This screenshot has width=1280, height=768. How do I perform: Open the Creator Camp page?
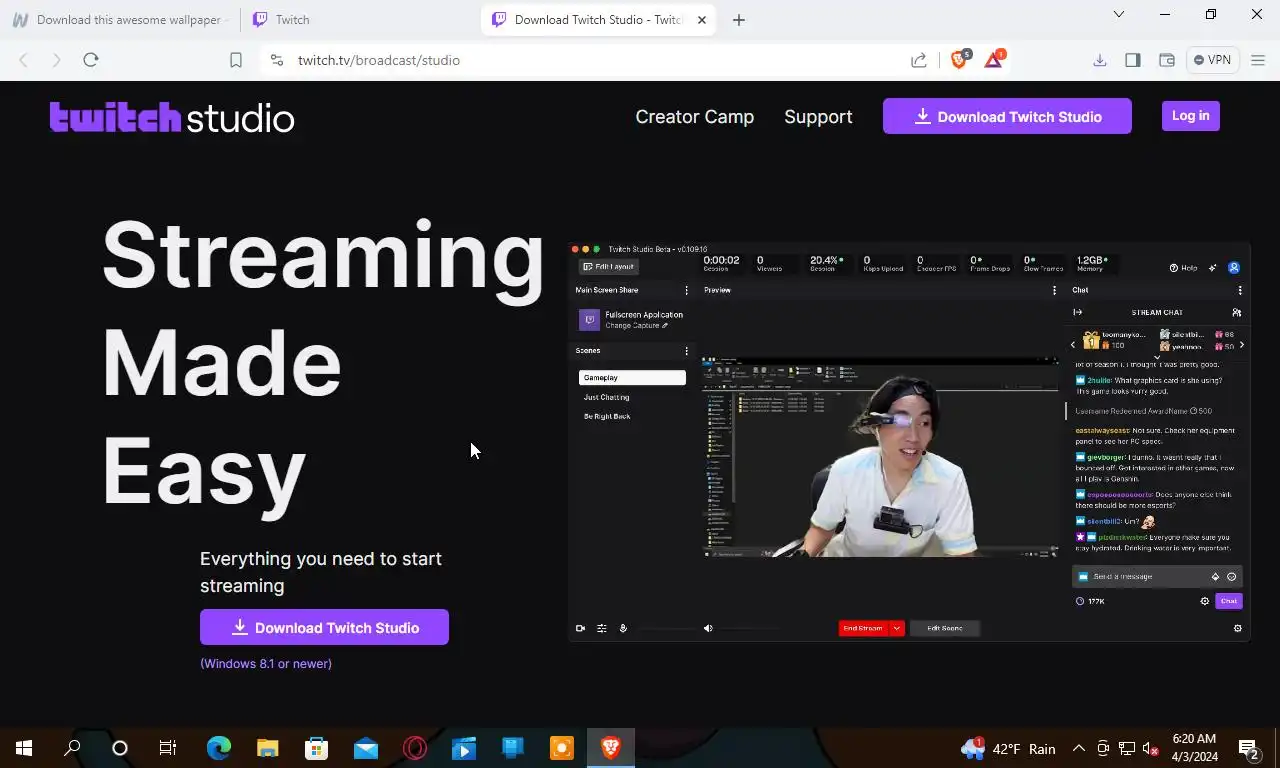[695, 116]
